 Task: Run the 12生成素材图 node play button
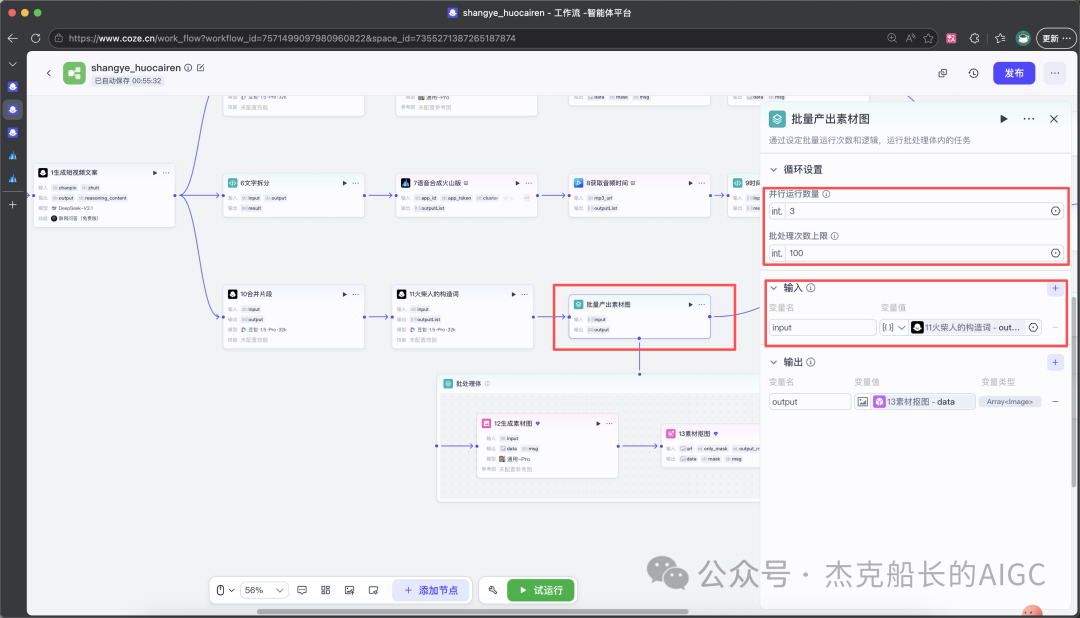(x=598, y=424)
